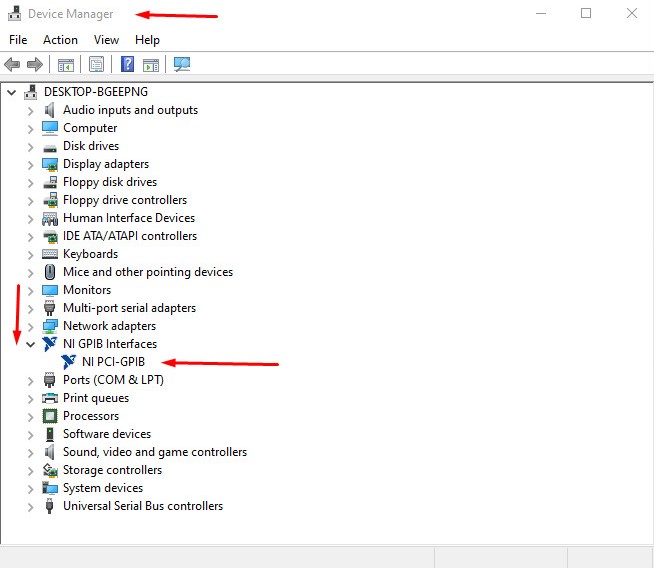Open the View menu
This screenshot has height=568, width=654.
pyautogui.click(x=106, y=40)
